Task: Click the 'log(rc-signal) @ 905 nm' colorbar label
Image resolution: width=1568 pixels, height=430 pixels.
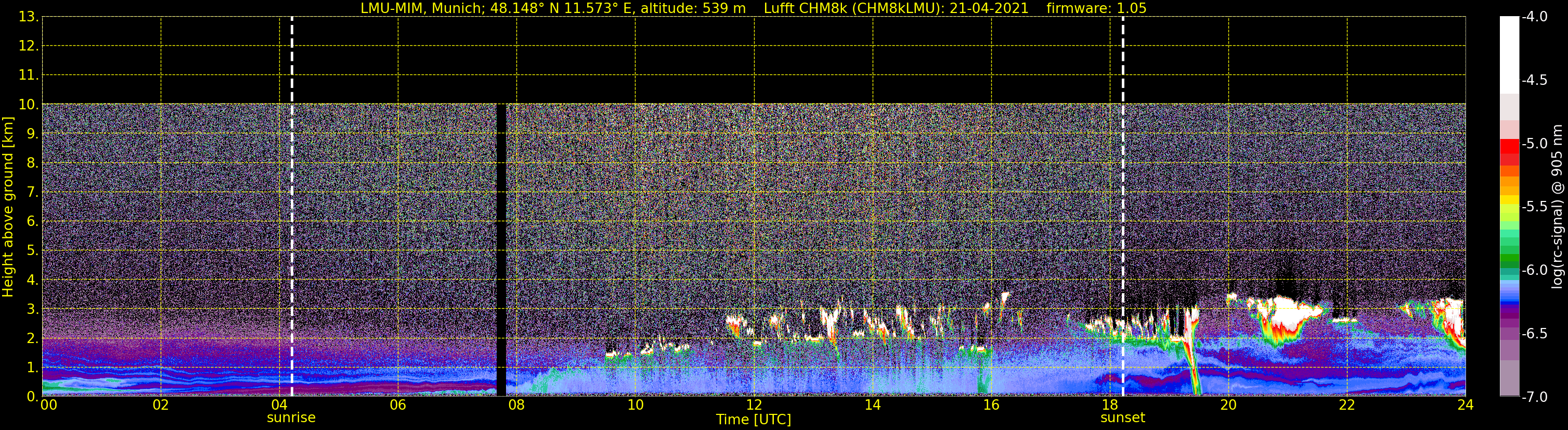Action: click(1558, 207)
